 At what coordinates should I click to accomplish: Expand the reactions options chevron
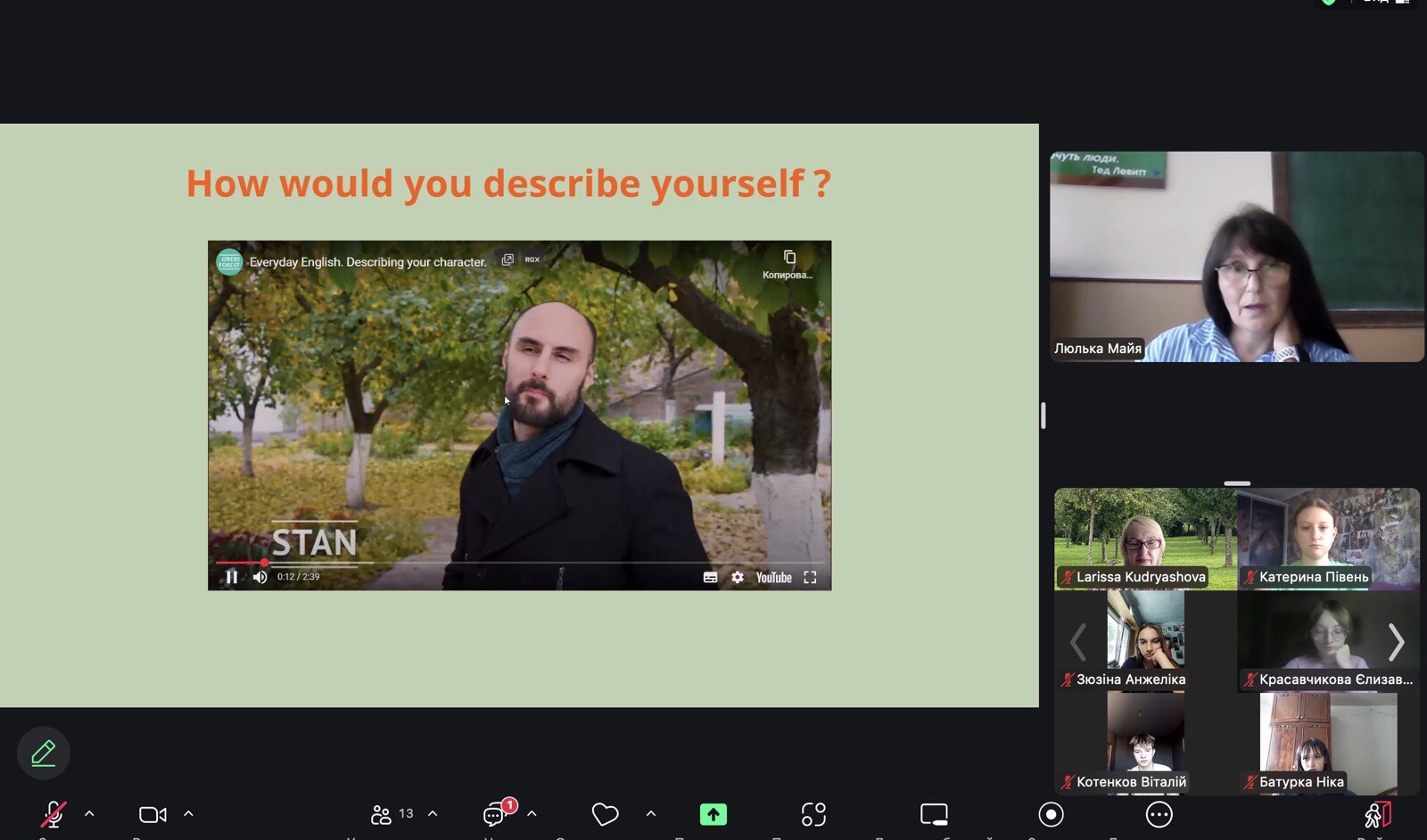click(651, 813)
